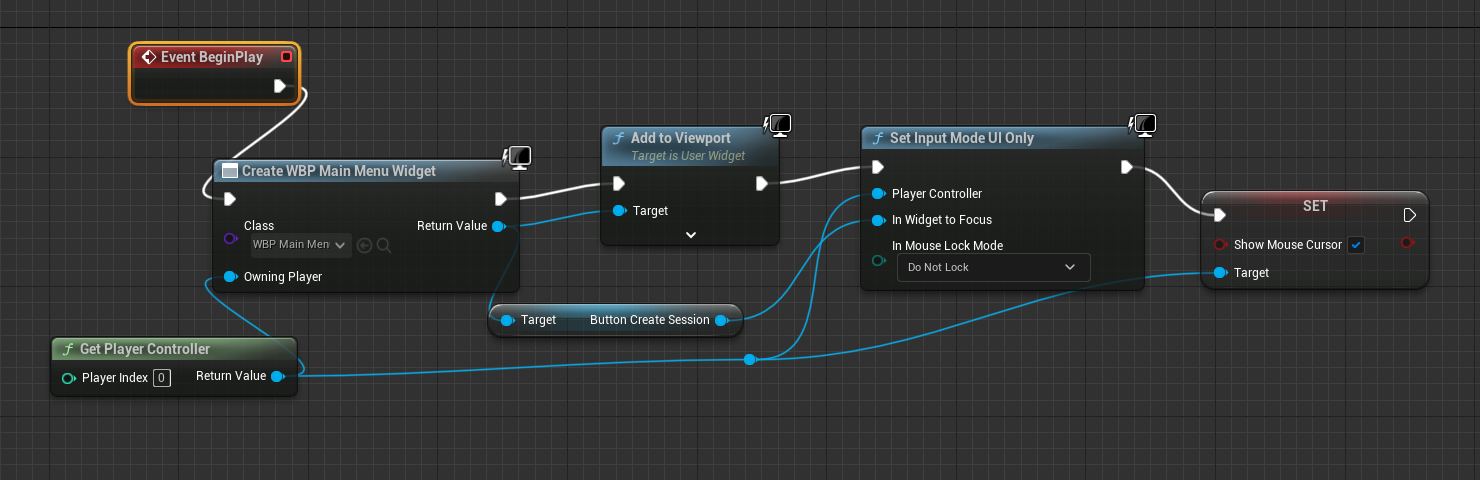This screenshot has height=480, width=1480.
Task: Click exec output pin of Create WBP Main Menu Widget
Action: (501, 198)
